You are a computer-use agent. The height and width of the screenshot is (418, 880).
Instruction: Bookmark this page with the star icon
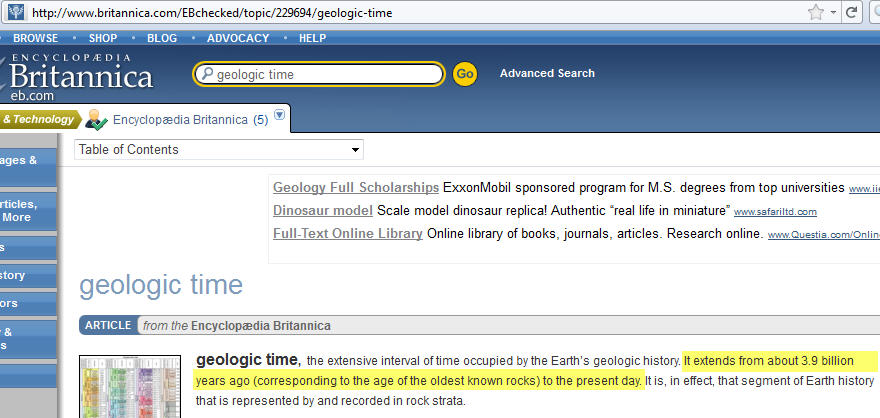point(816,13)
